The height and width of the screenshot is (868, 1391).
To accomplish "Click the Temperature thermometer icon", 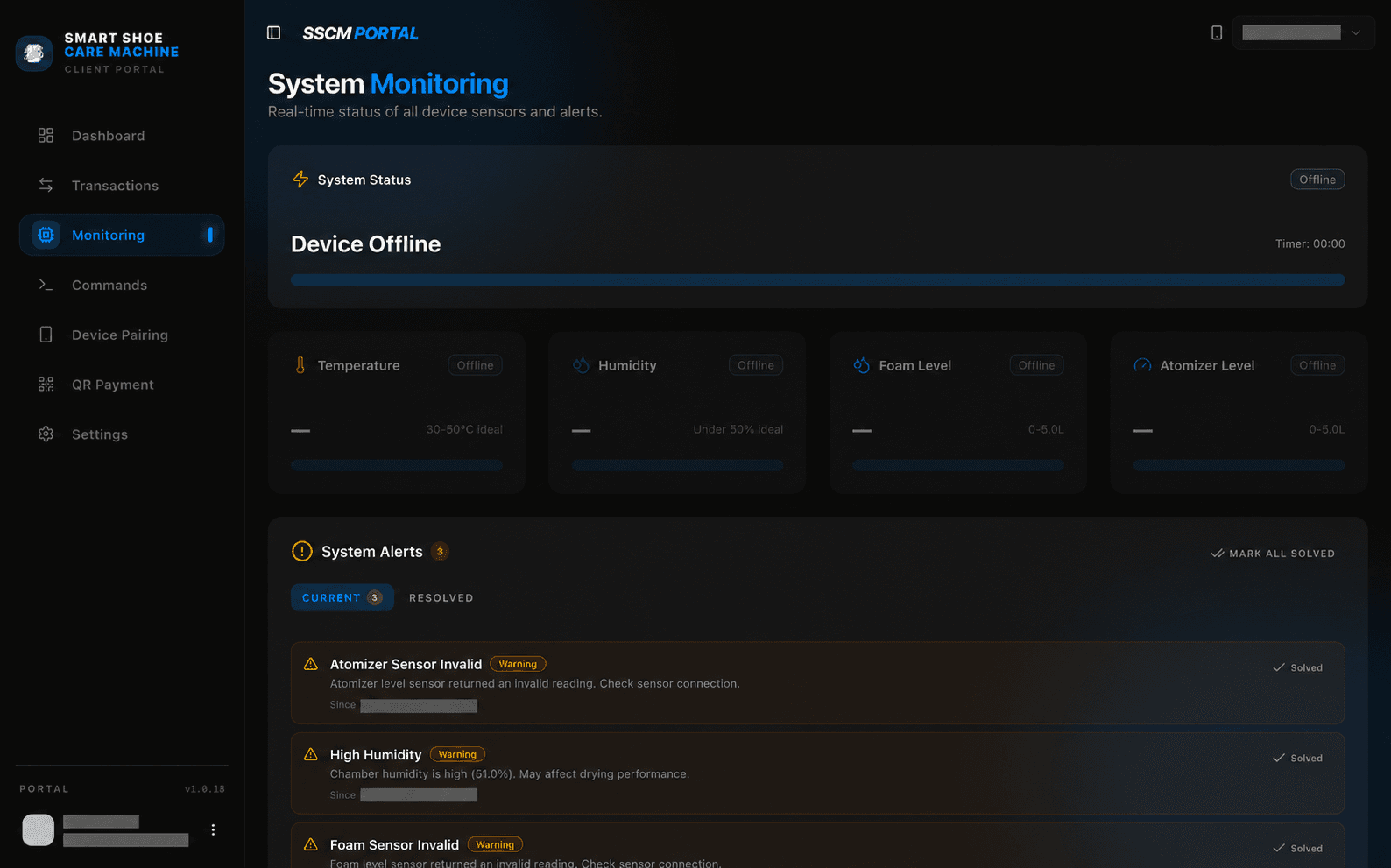I will [300, 365].
